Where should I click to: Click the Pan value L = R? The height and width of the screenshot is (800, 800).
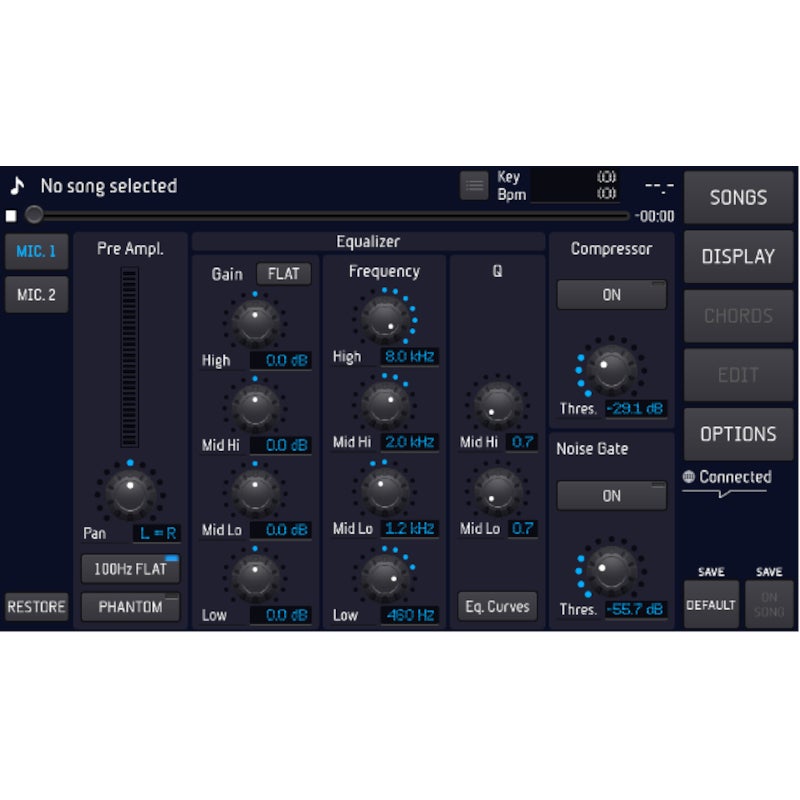tap(157, 534)
